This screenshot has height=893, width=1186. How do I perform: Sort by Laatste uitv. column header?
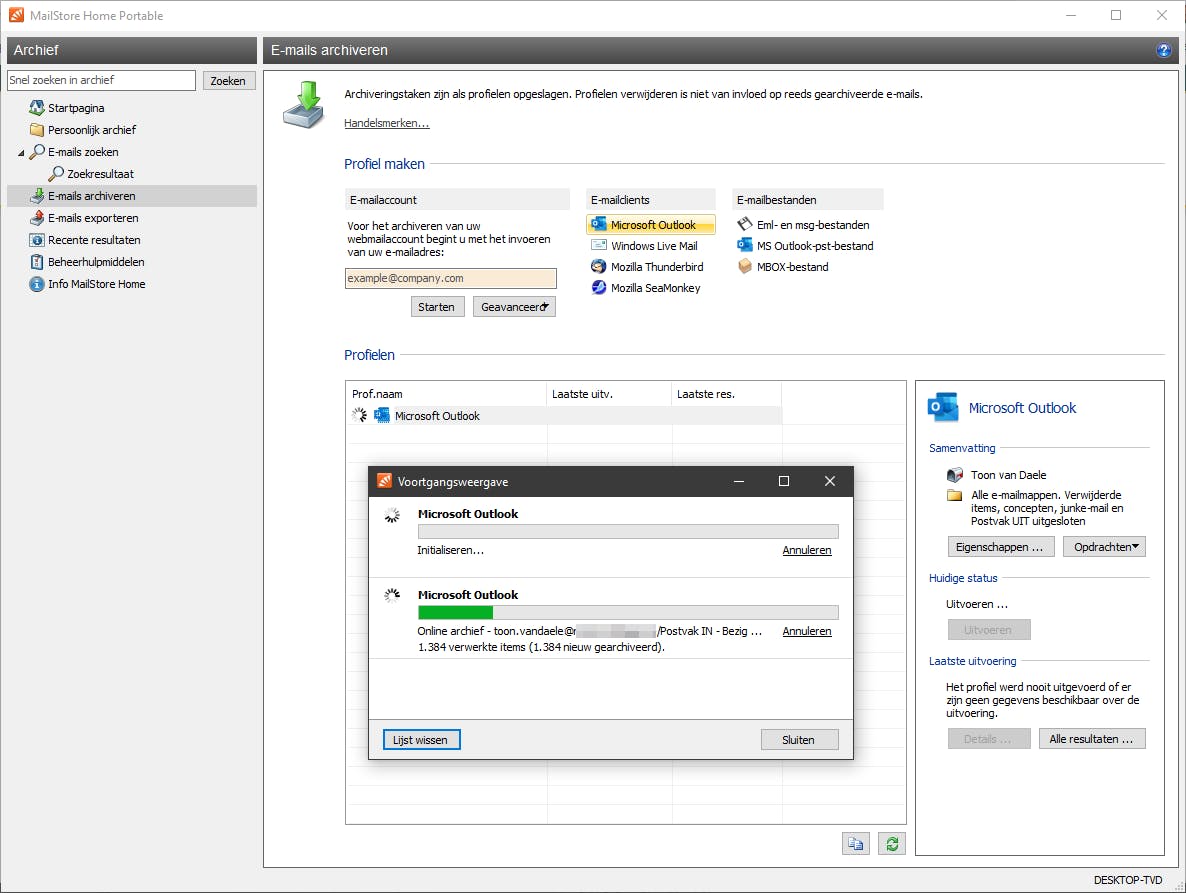pos(609,394)
